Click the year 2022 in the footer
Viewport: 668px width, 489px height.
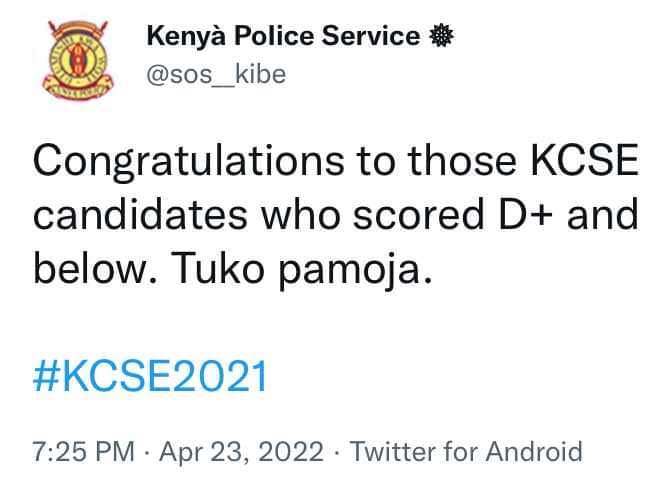click(x=291, y=452)
